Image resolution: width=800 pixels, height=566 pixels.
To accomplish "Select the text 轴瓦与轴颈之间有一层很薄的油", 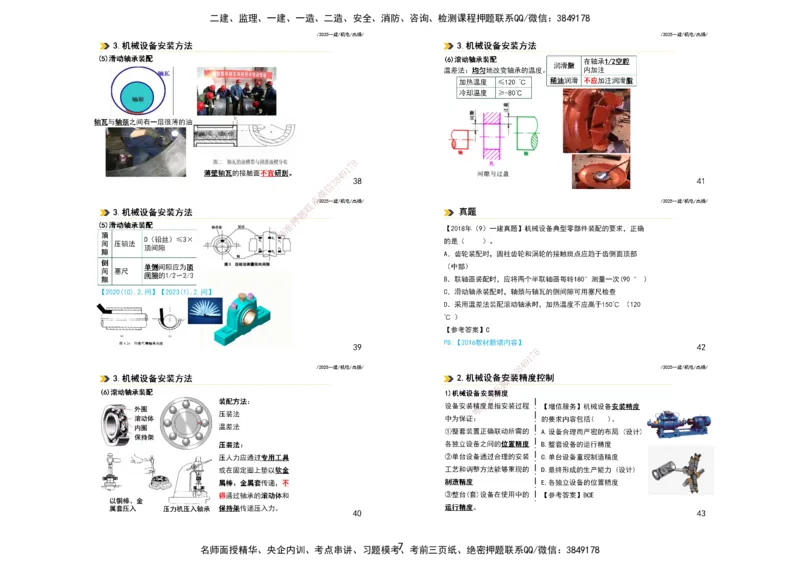I will click(143, 122).
